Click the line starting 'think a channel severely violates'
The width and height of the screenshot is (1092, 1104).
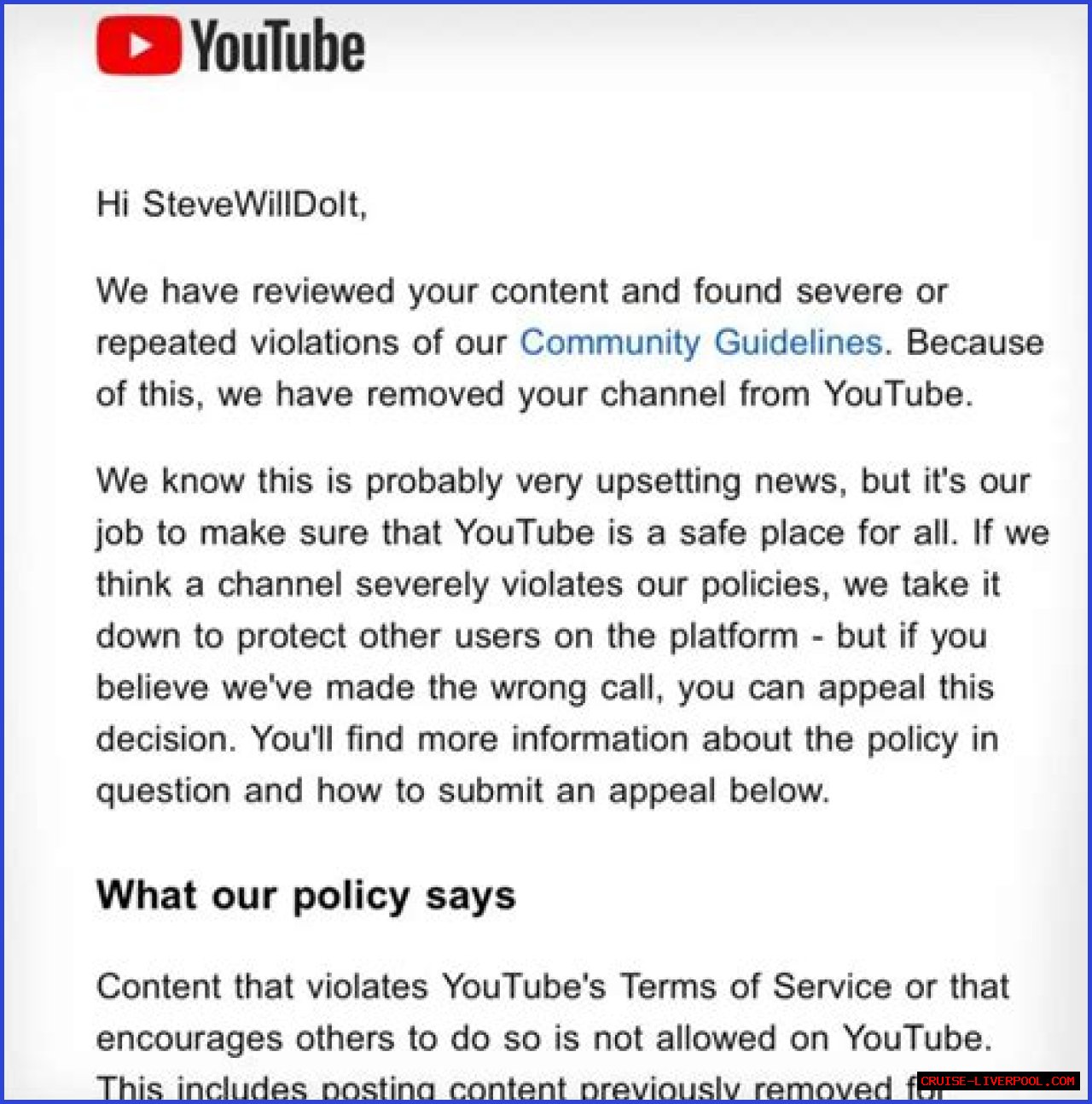548,584
